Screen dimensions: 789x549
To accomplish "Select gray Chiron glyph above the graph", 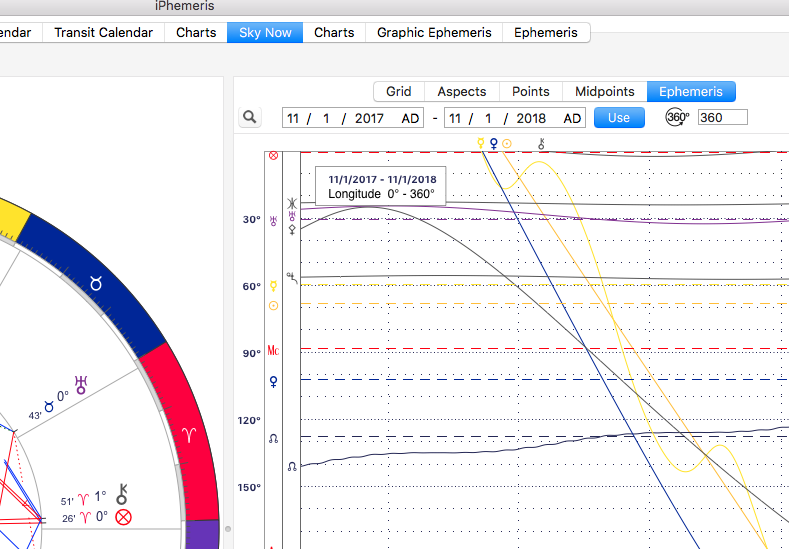I will tap(541, 144).
